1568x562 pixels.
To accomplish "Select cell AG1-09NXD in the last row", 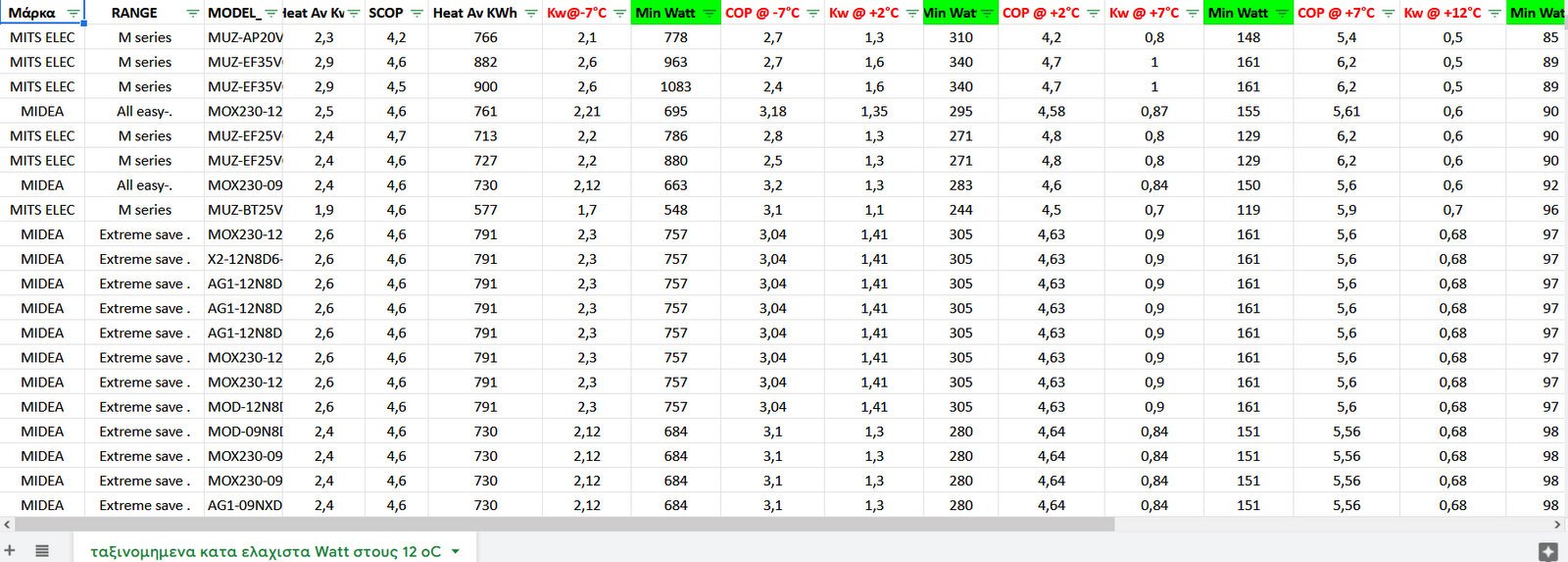I will coord(244,505).
